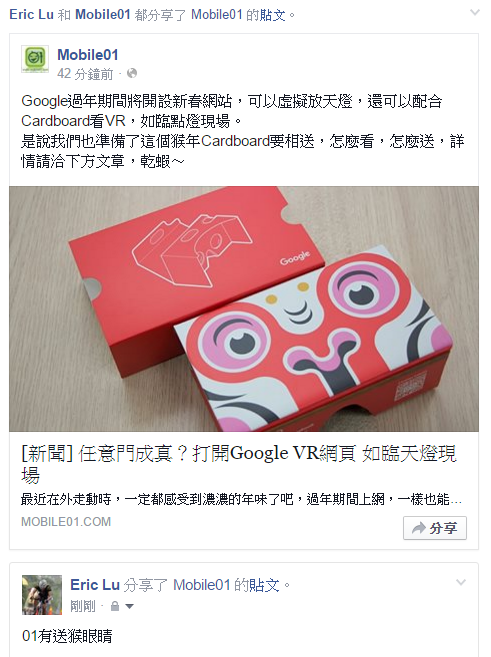This screenshot has height=657, width=491.
Task: Expand the top story options chevron
Action: point(475,12)
